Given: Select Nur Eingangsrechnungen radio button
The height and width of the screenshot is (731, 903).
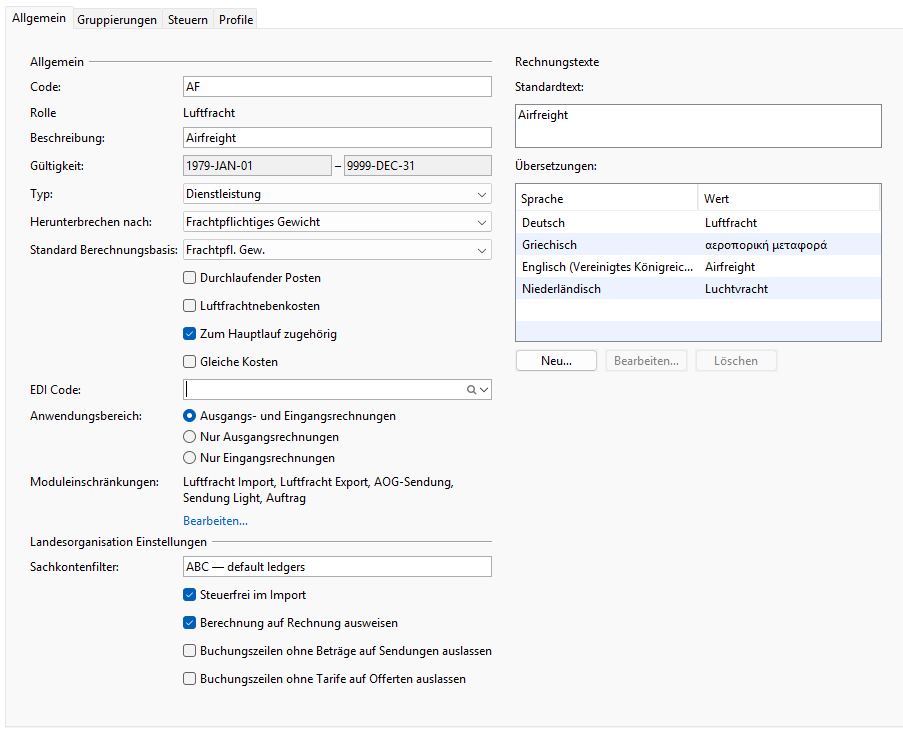Looking at the screenshot, I should coord(189,458).
